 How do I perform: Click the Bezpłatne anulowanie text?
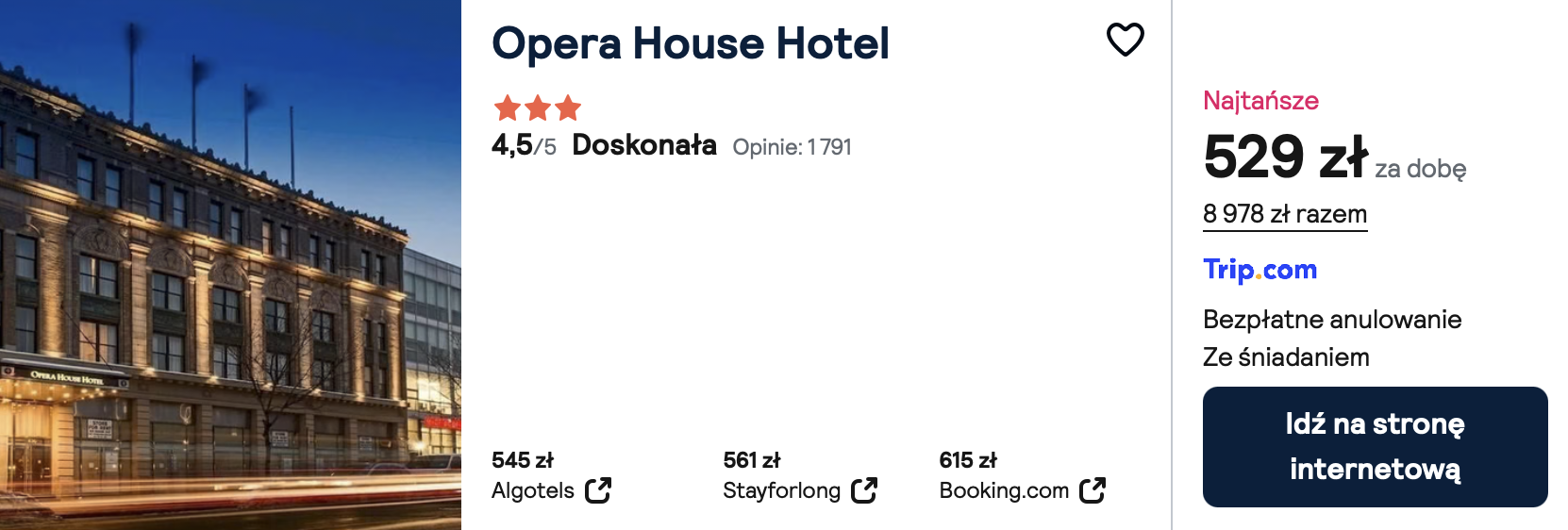1332,320
